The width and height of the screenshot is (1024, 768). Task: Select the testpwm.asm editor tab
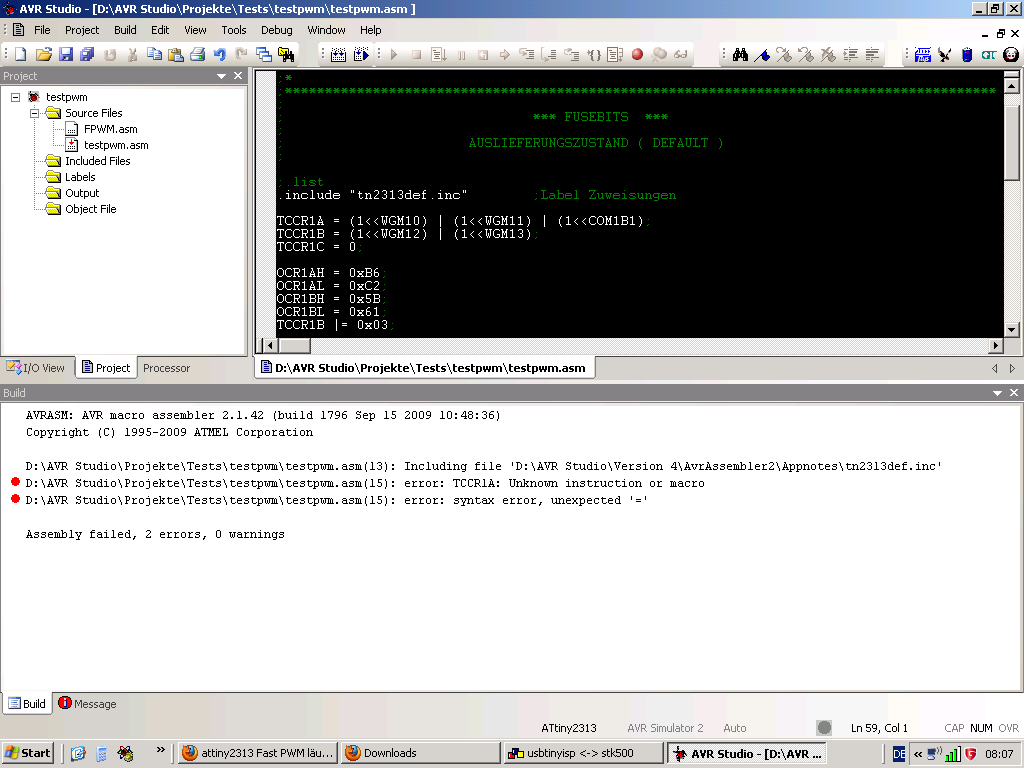tap(424, 368)
